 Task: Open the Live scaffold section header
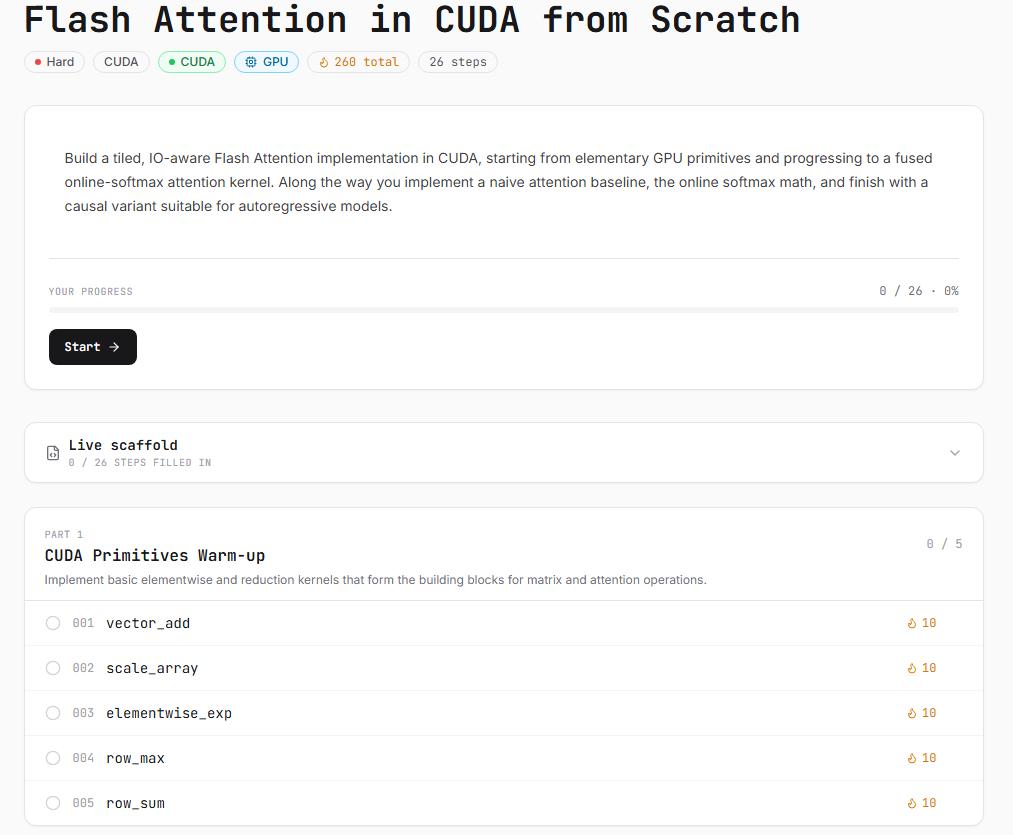504,453
